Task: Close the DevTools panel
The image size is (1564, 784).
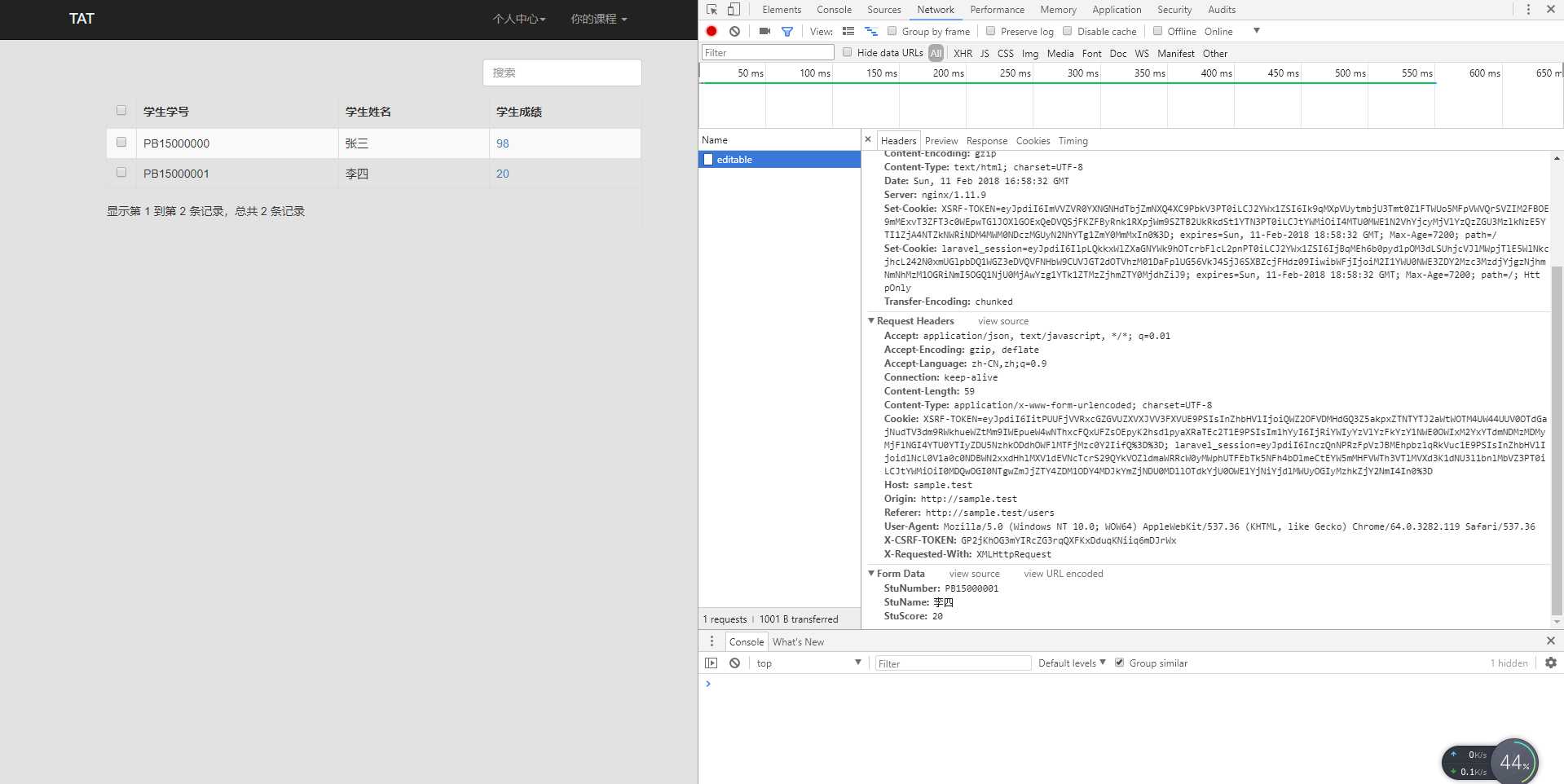Action: (x=1551, y=10)
